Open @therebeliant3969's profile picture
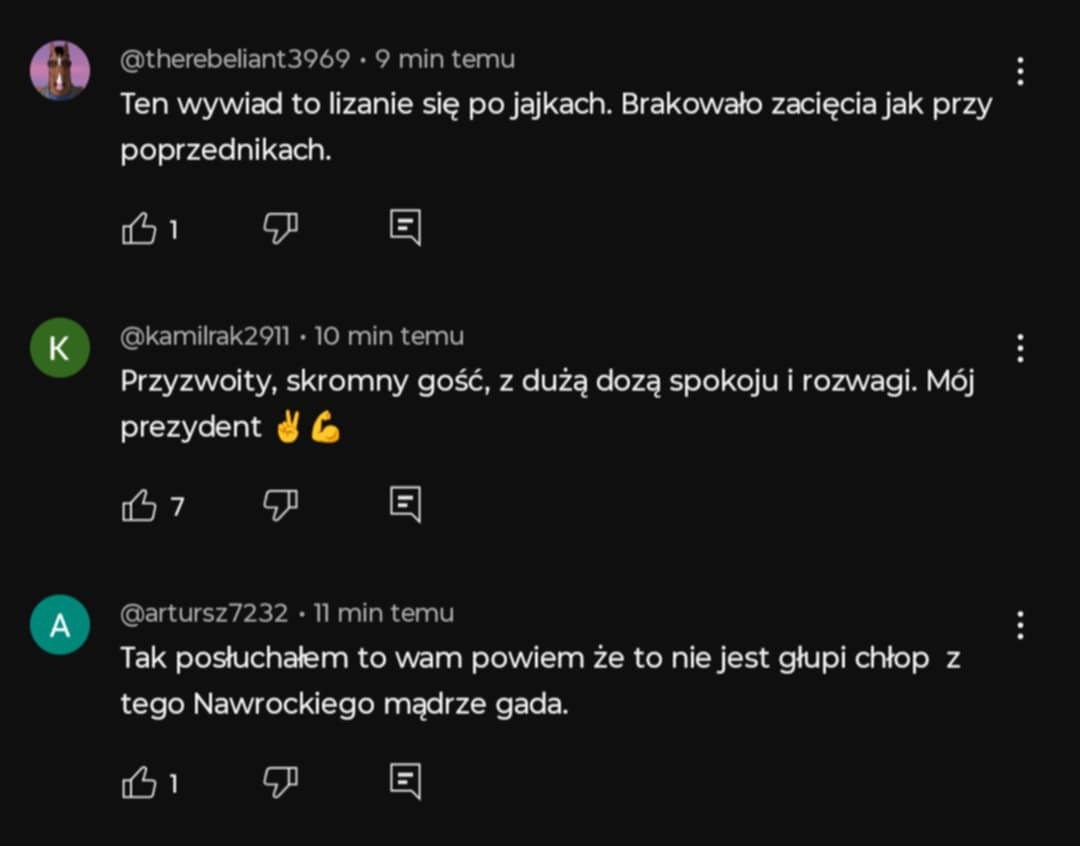Viewport: 1080px width, 846px height. tap(60, 71)
